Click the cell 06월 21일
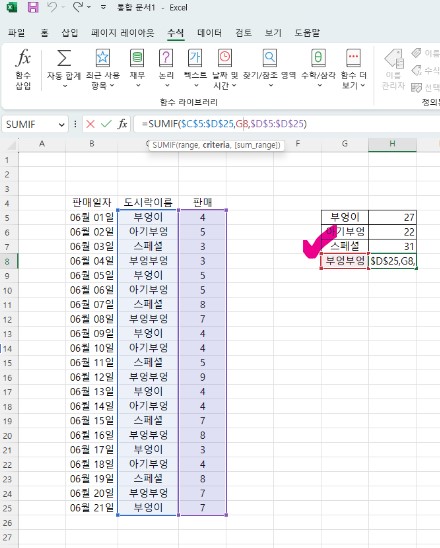This screenshot has height=548, width=440. pos(92,508)
